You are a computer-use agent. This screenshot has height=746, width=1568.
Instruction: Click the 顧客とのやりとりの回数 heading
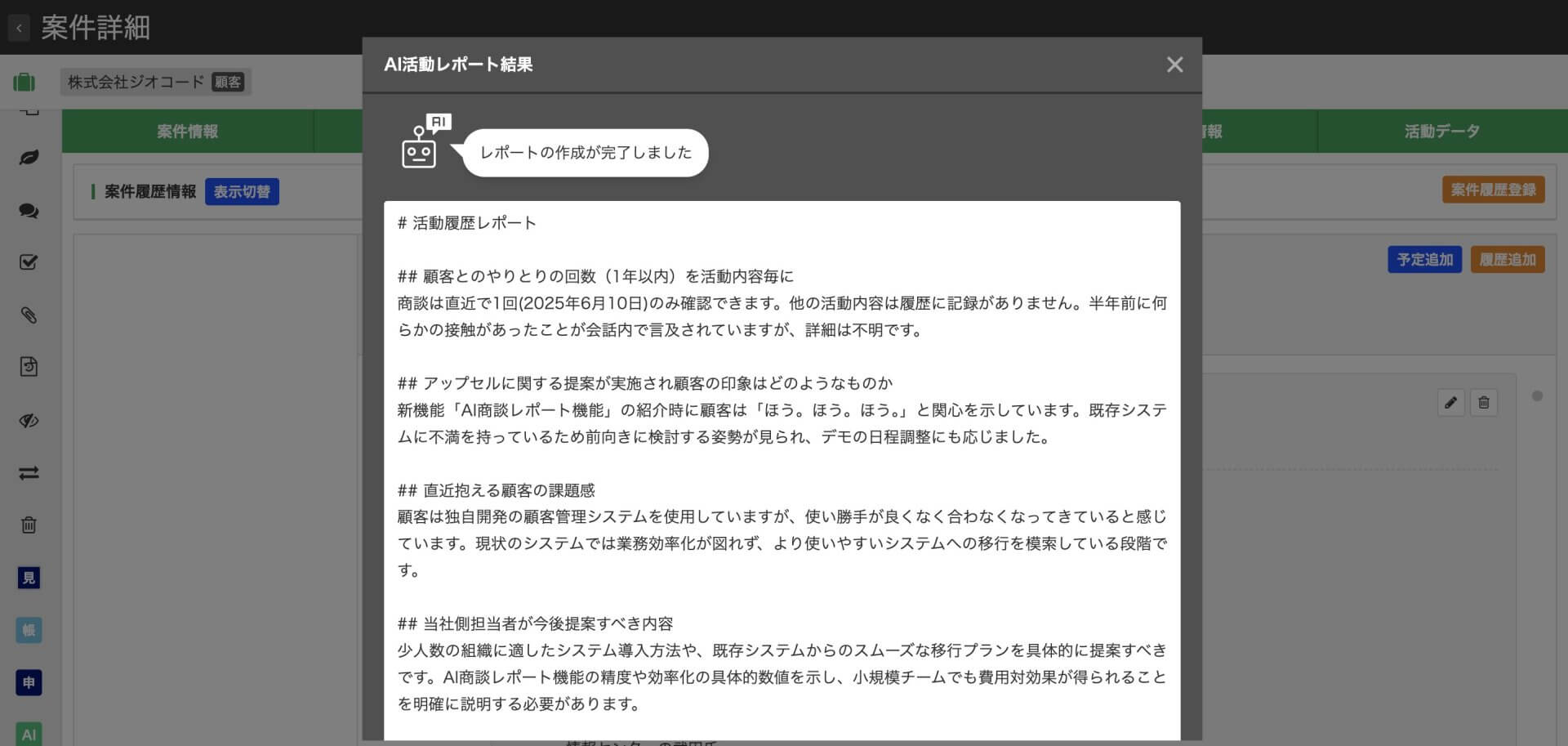[595, 276]
